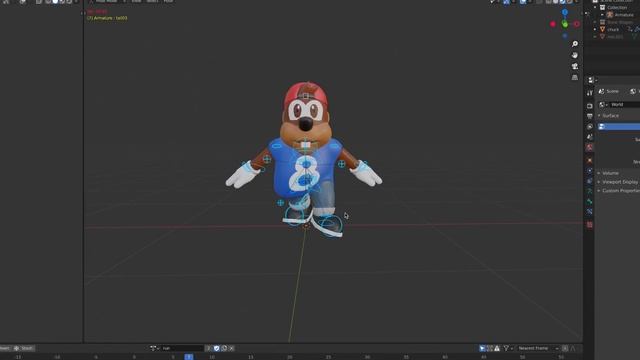The width and height of the screenshot is (640, 360).
Task: Toggle the blue only-selected arrow icon
Action: click(x=482, y=348)
